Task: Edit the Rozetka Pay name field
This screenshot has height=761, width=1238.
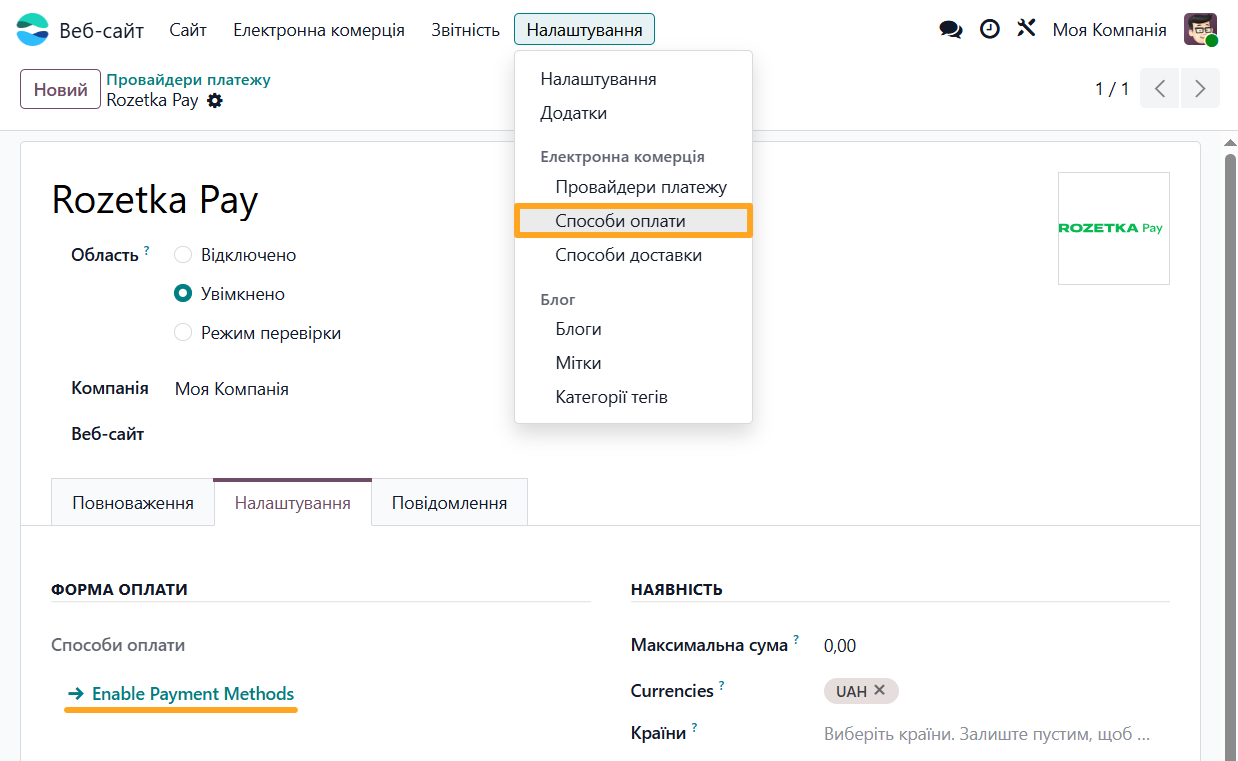Action: (155, 200)
